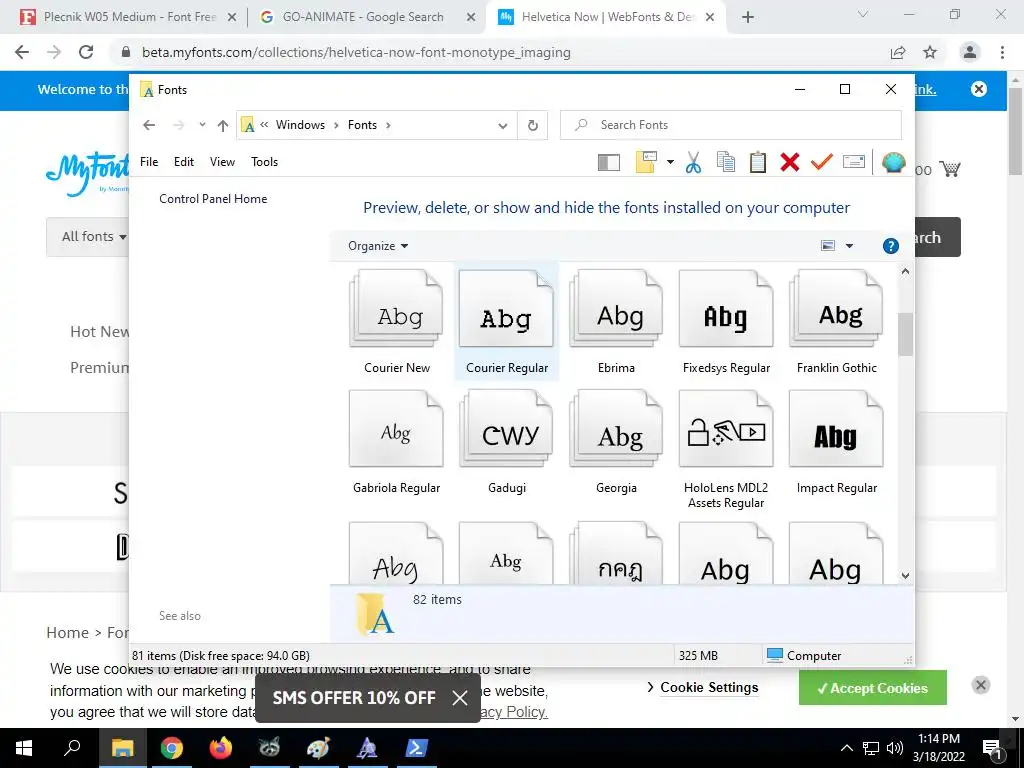Click the Windows breadcrumb in address bar
The image size is (1024, 768).
coord(300,125)
